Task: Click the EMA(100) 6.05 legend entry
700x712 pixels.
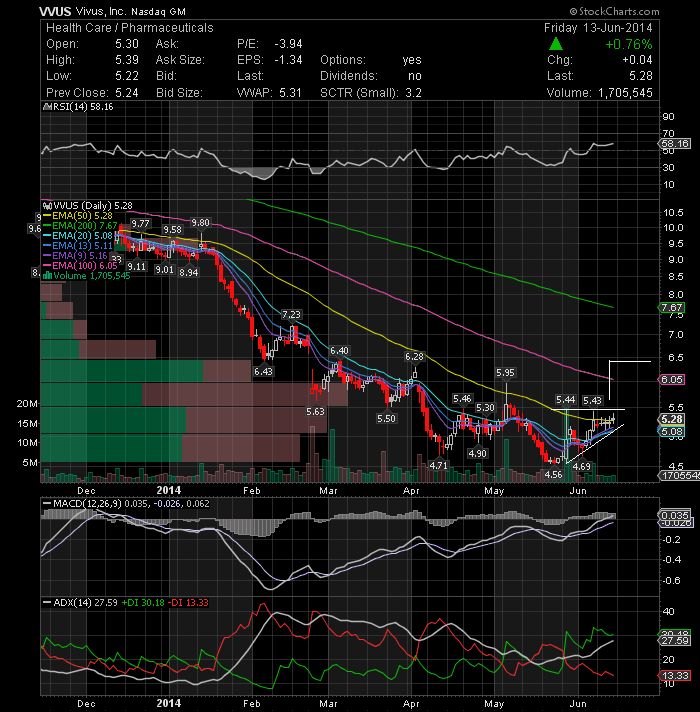Action: coord(80,266)
